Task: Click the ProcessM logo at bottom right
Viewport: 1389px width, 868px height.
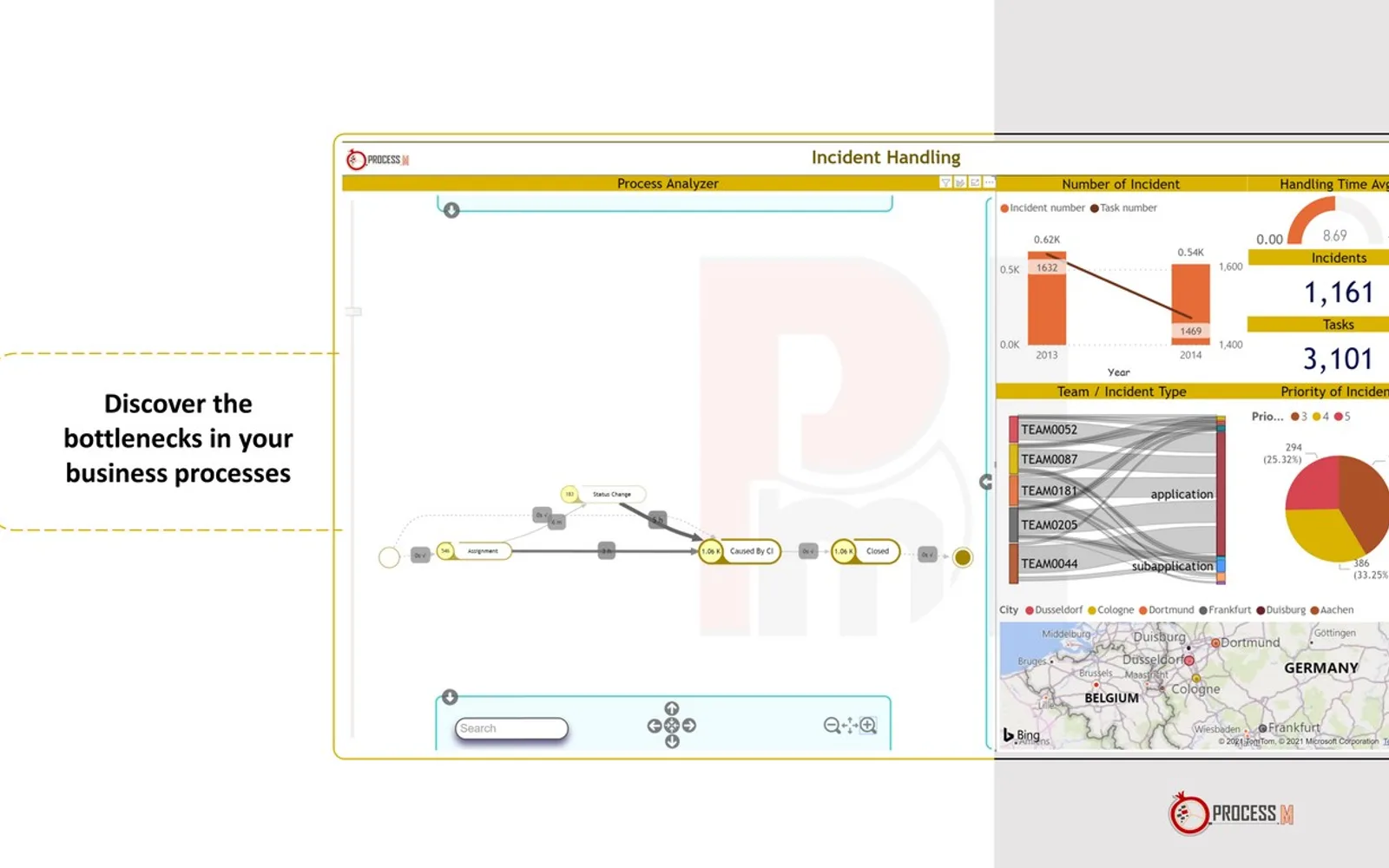Action: click(1231, 813)
